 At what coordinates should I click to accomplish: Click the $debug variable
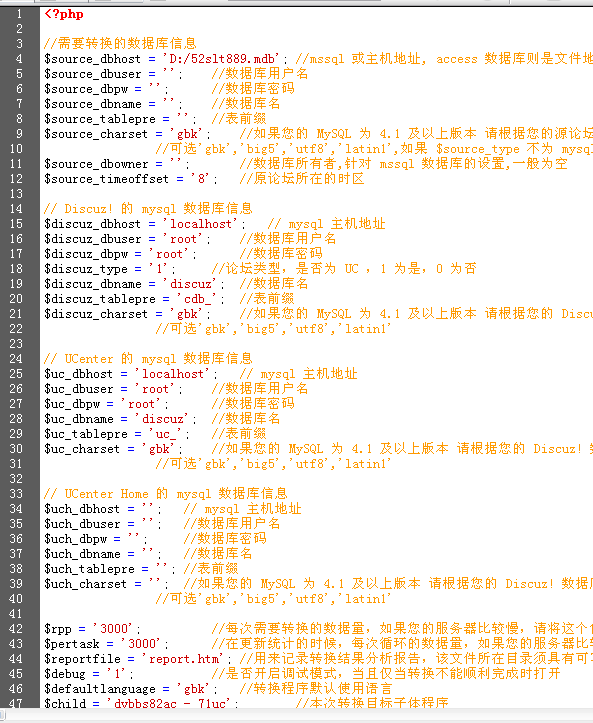tap(65, 674)
